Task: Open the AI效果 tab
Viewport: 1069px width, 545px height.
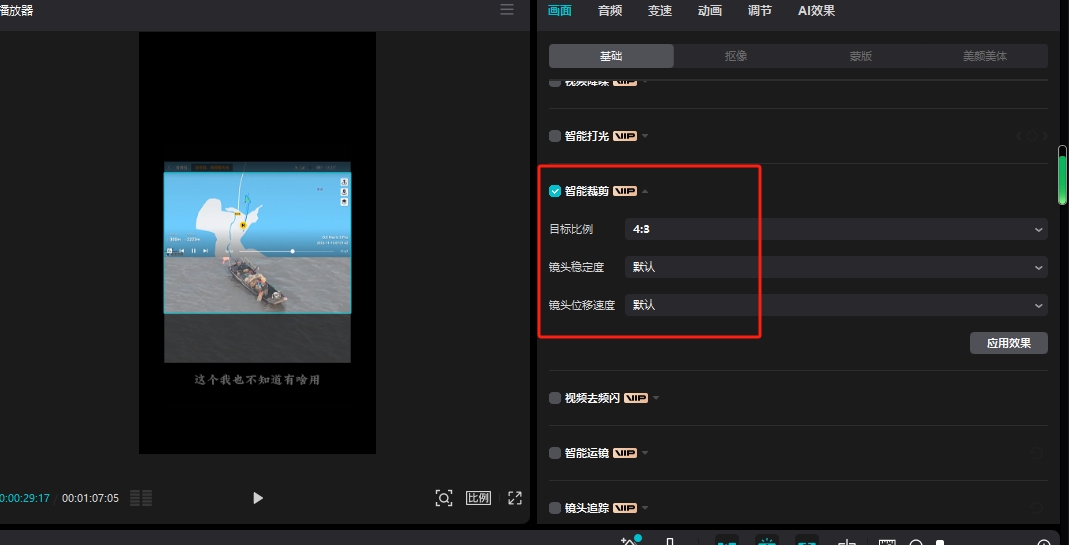Action: [816, 11]
